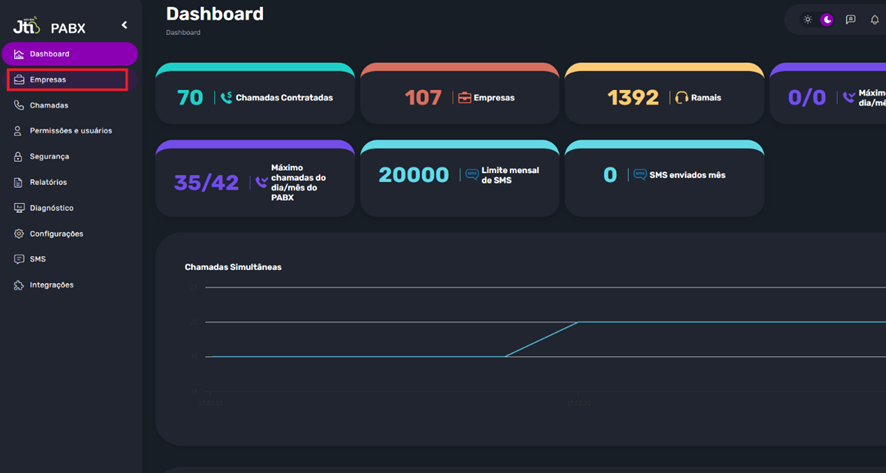
Task: Click the Jti PABX logo
Action: tap(49, 26)
